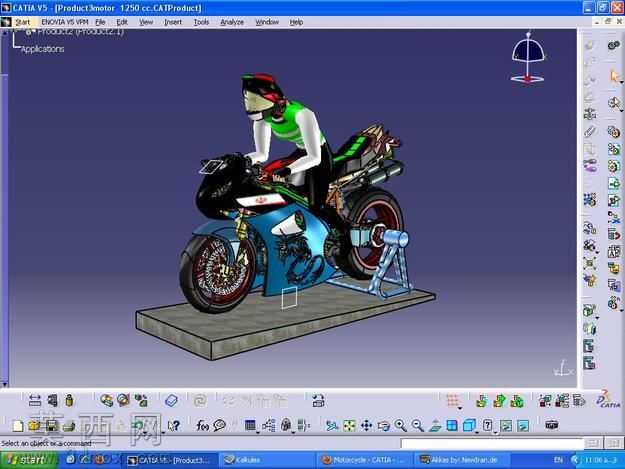Click the design table icon
The image size is (625, 469).
click(x=250, y=426)
